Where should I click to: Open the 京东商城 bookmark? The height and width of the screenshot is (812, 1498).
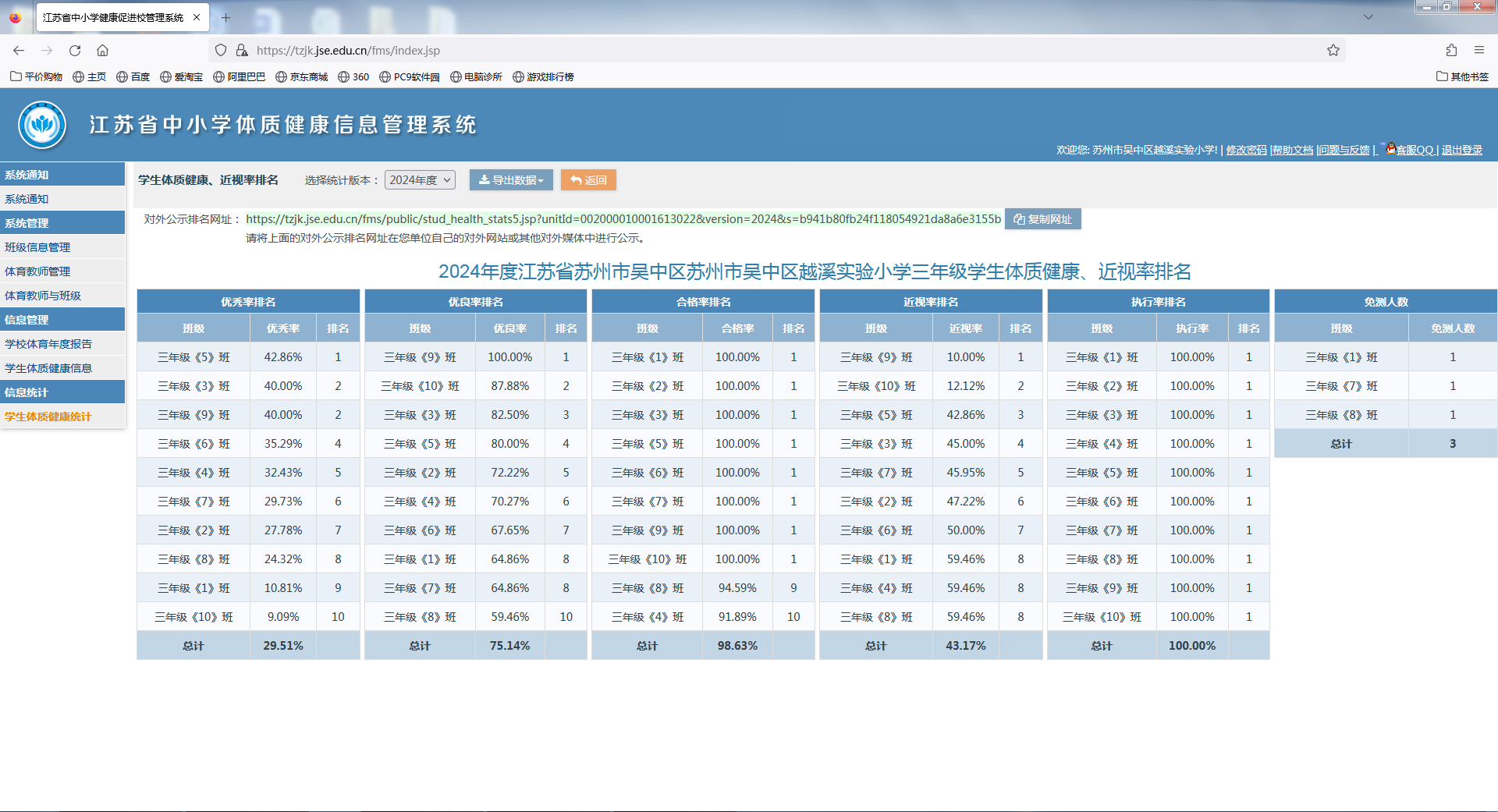(x=301, y=76)
